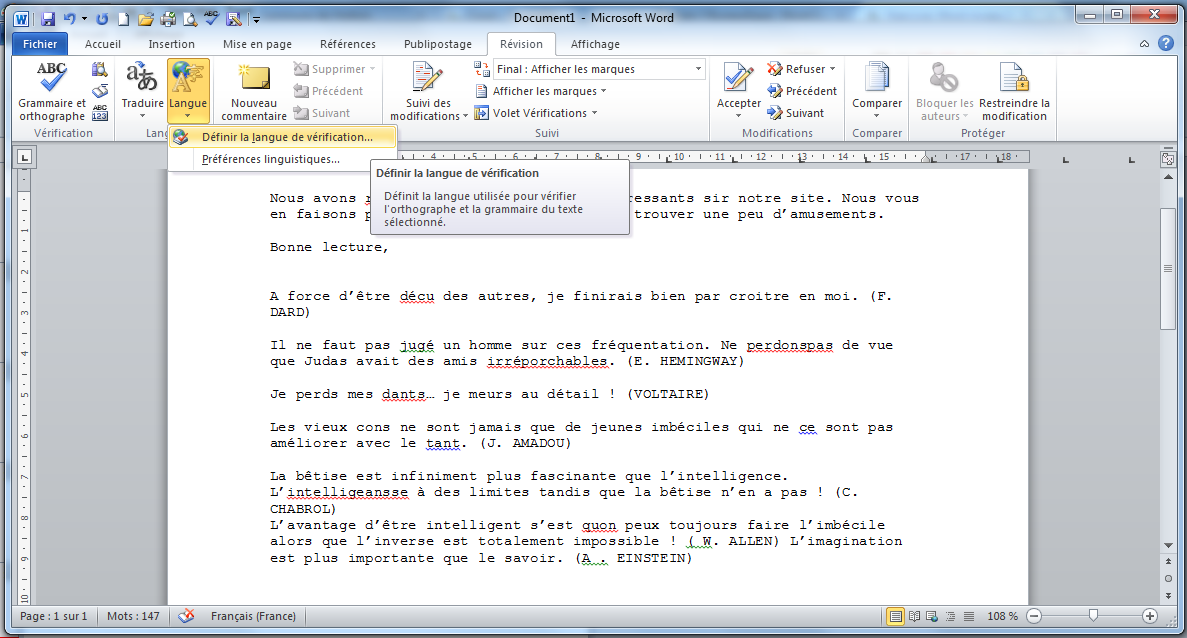Redo the previous action
Screen dimensions: 1187x638
pos(102,18)
